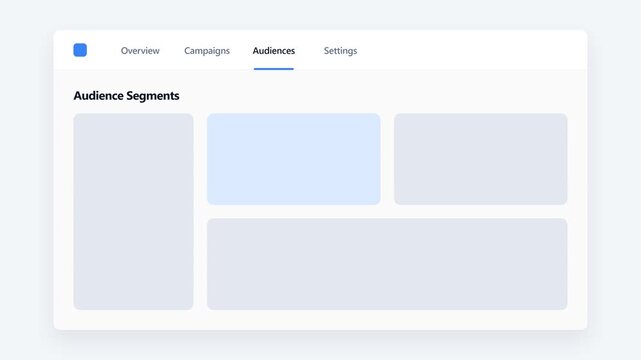This screenshot has width=641, height=360.
Task: Open the tall gray segment card
Action: 133,212
